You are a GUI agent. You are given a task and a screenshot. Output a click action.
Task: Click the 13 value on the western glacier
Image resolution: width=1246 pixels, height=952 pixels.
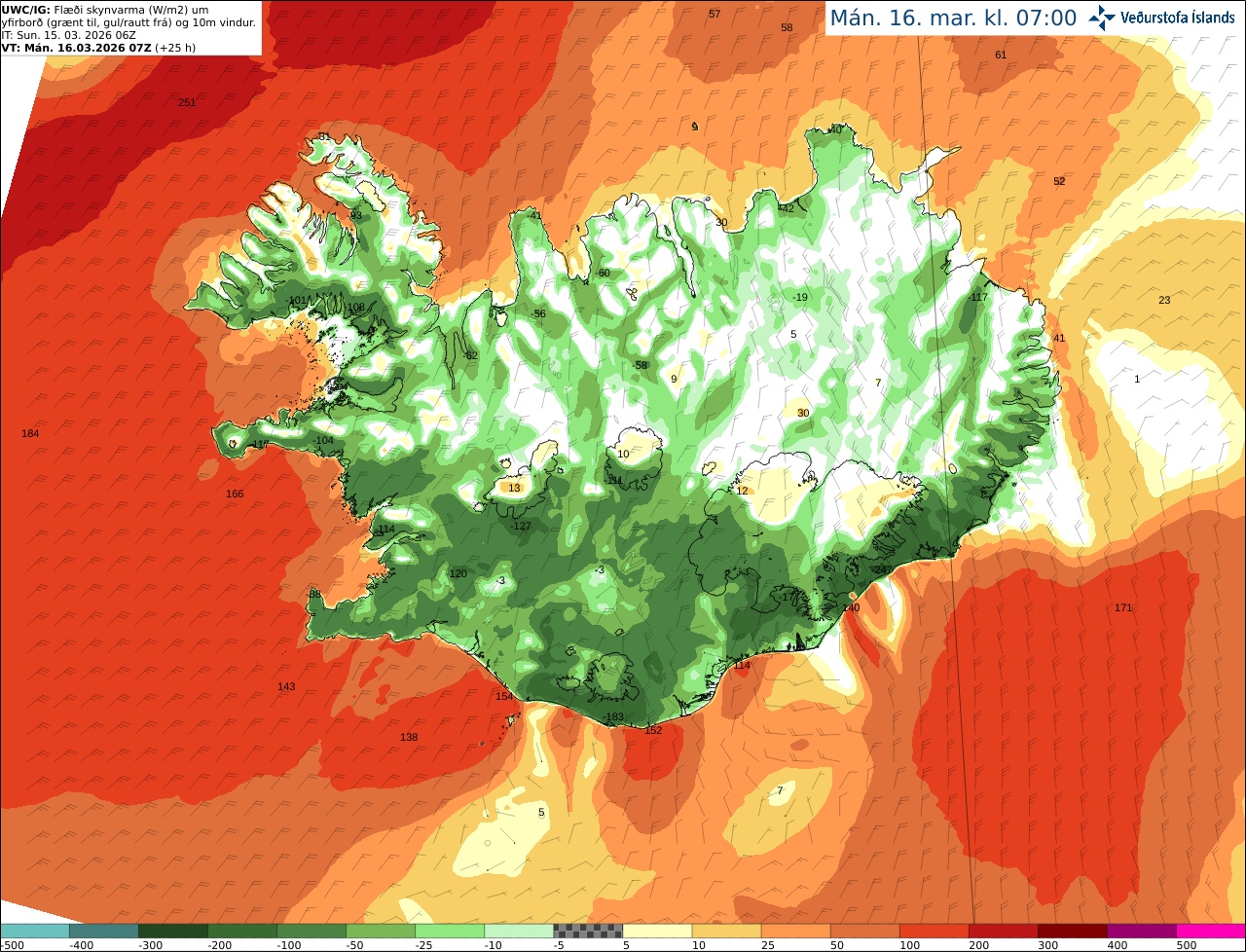(514, 488)
